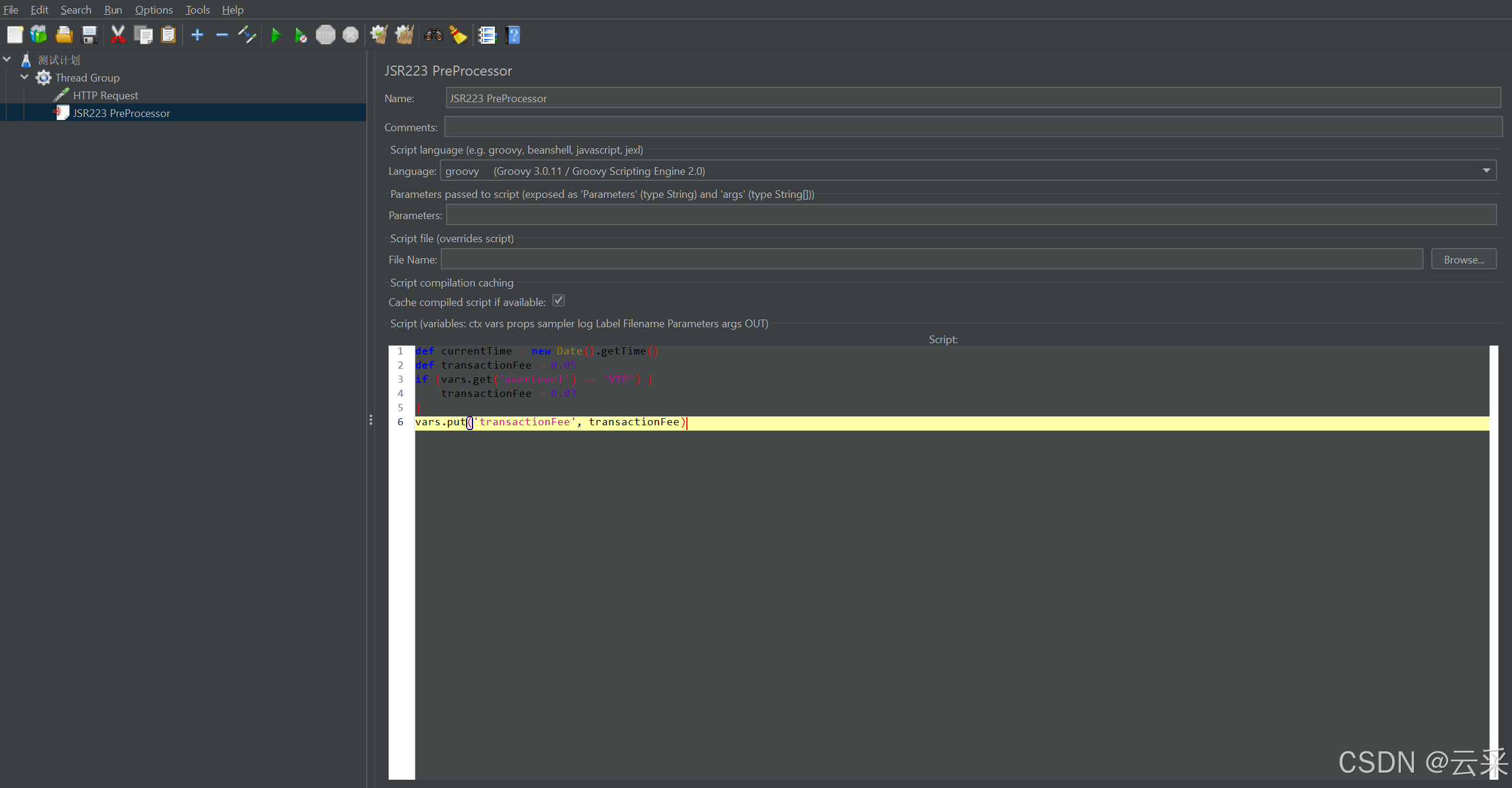Click the Comments input field
Screen dimensions: 1512x788
973,127
